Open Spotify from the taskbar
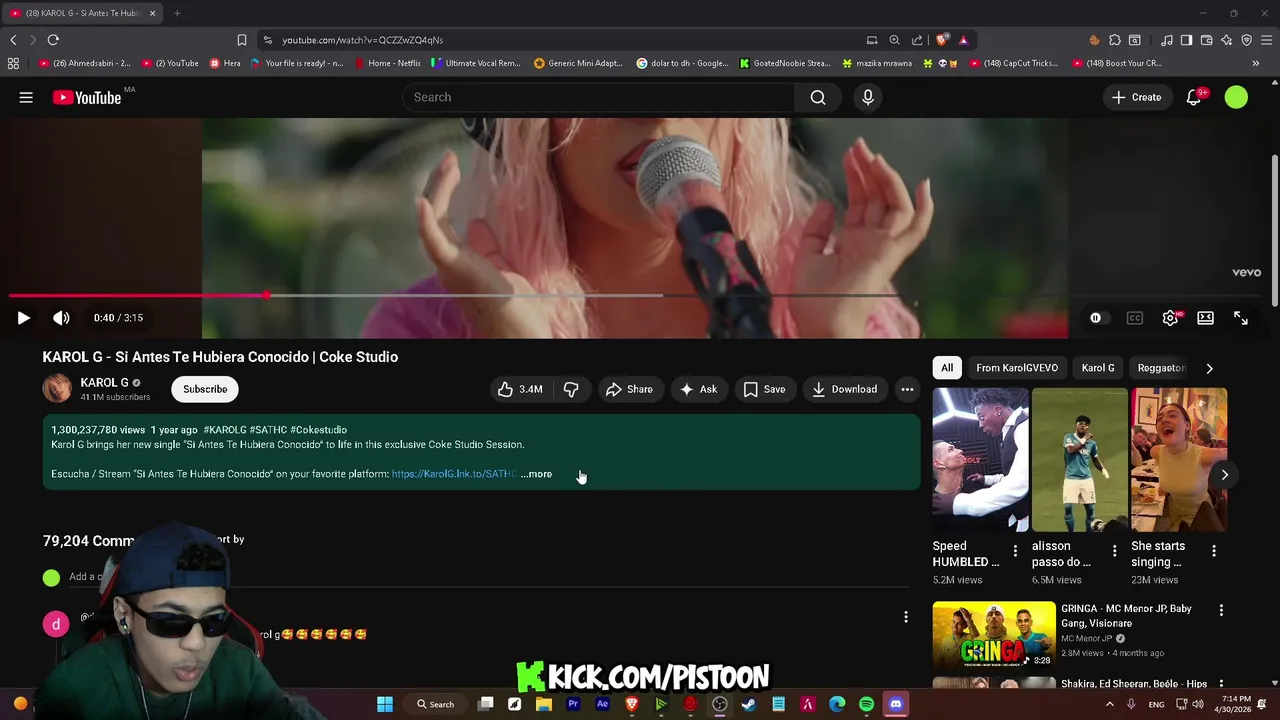This screenshot has height=720, width=1280. point(866,704)
